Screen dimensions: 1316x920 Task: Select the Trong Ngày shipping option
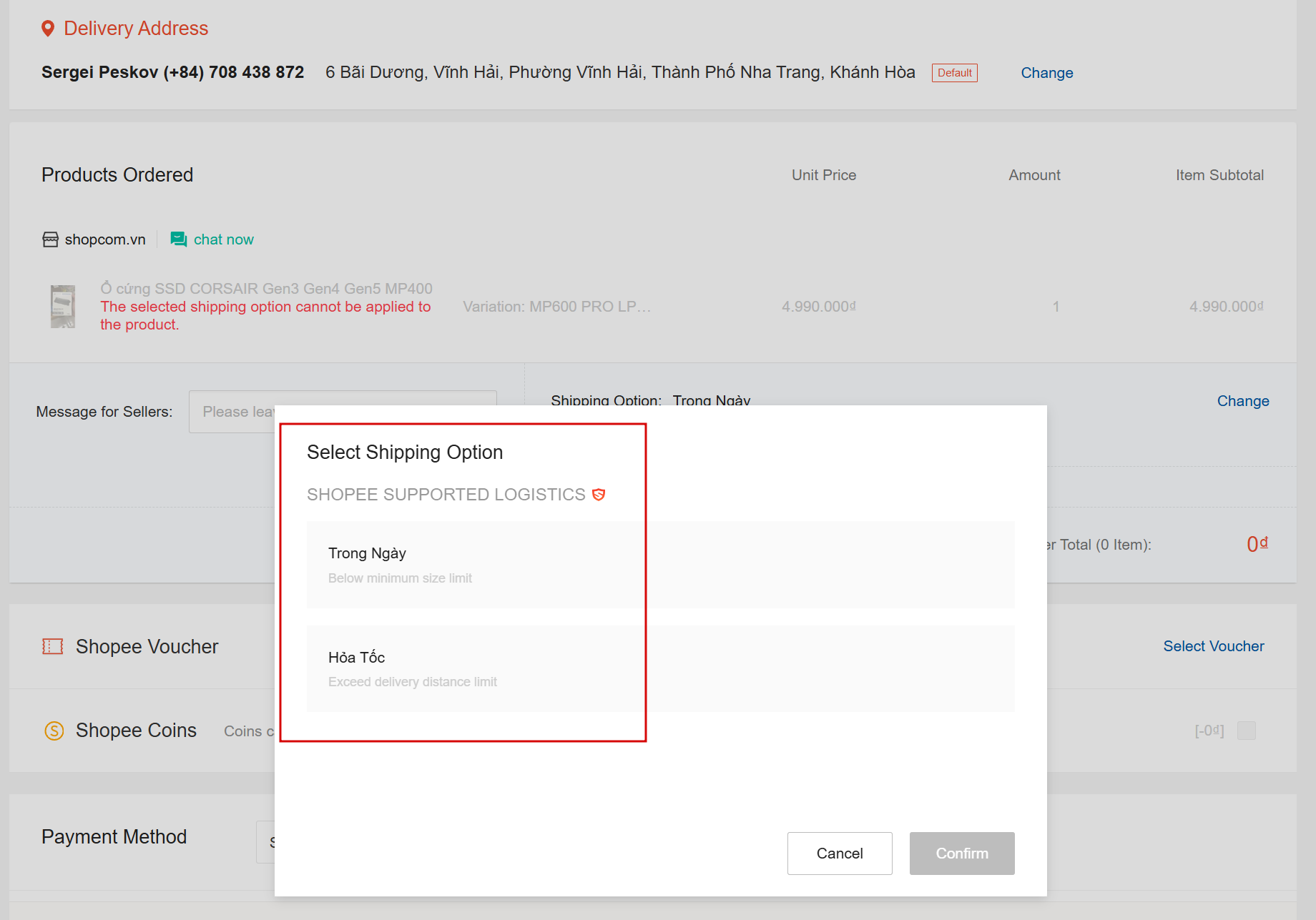pyautogui.click(x=660, y=565)
